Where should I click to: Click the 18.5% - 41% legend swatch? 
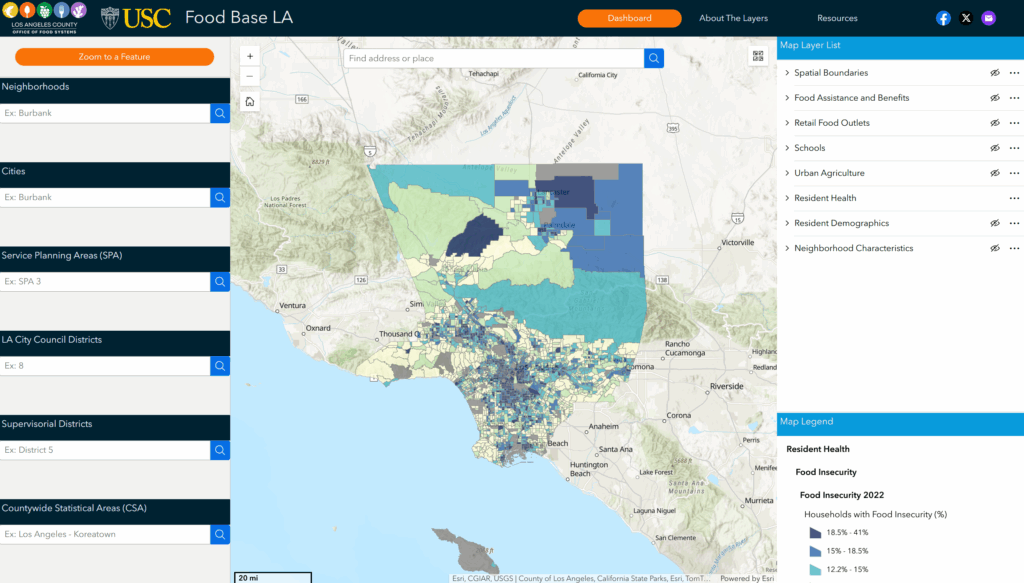815,533
